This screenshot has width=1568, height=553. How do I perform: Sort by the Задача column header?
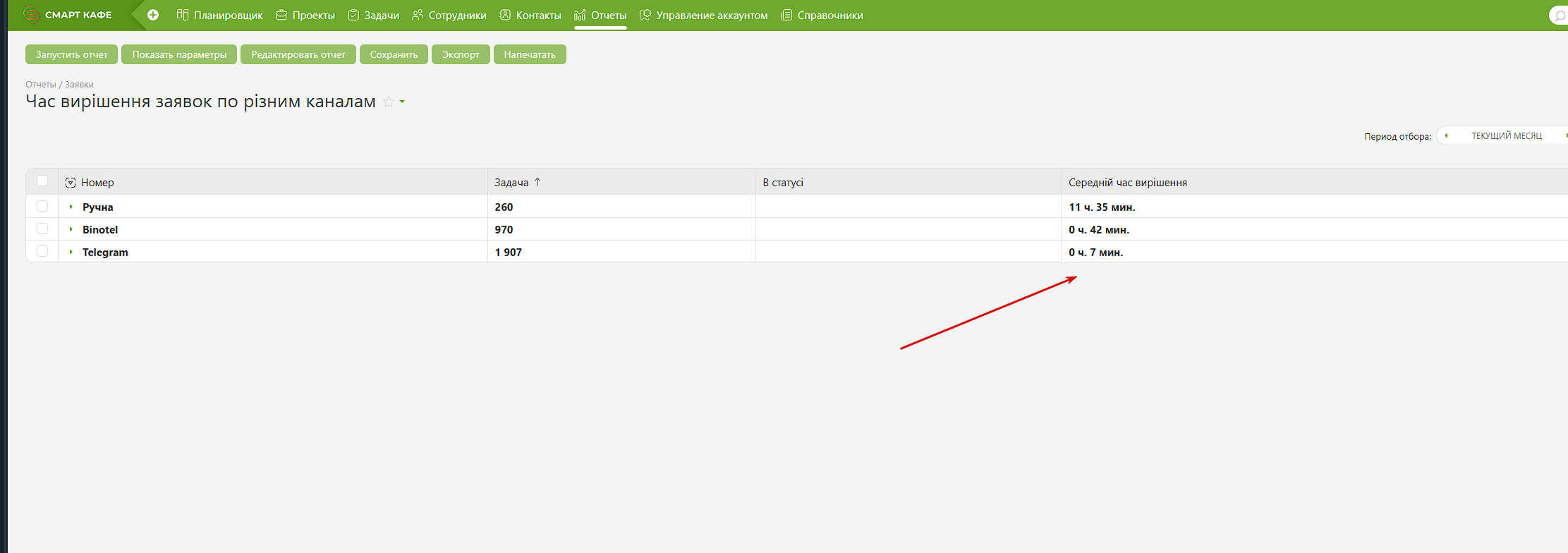[x=511, y=183]
